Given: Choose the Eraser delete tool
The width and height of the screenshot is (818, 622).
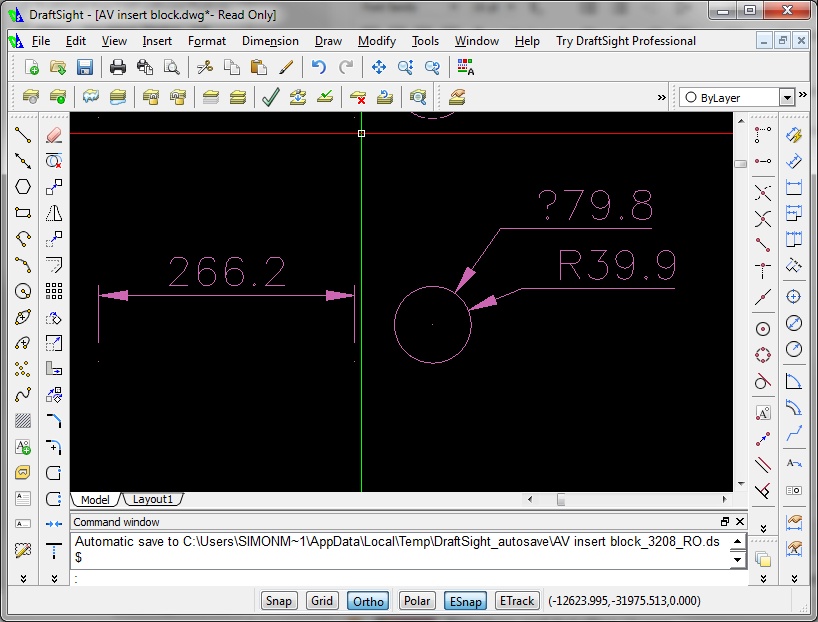Looking at the screenshot, I should pos(54,135).
